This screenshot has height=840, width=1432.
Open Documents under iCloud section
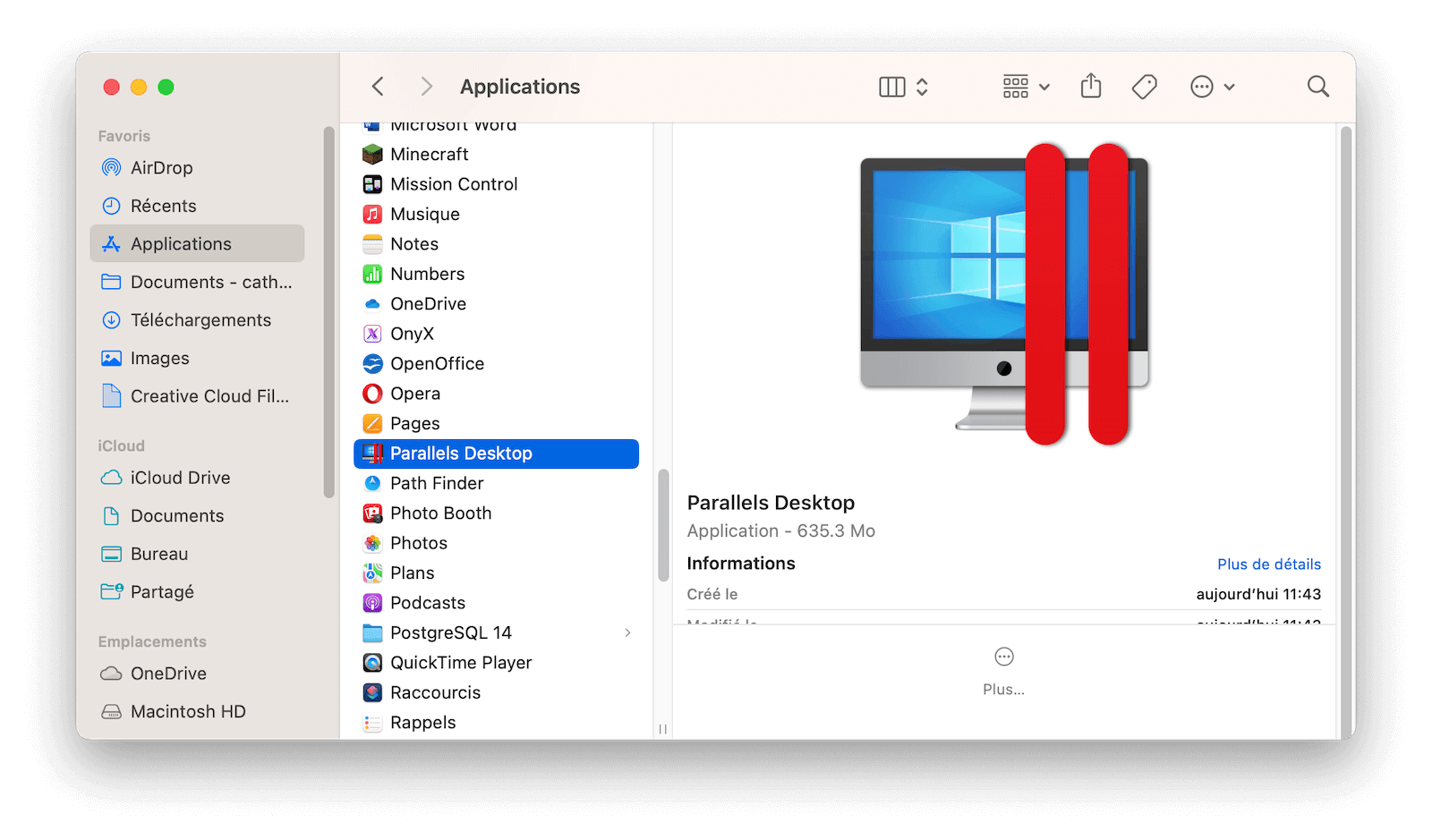click(x=197, y=516)
